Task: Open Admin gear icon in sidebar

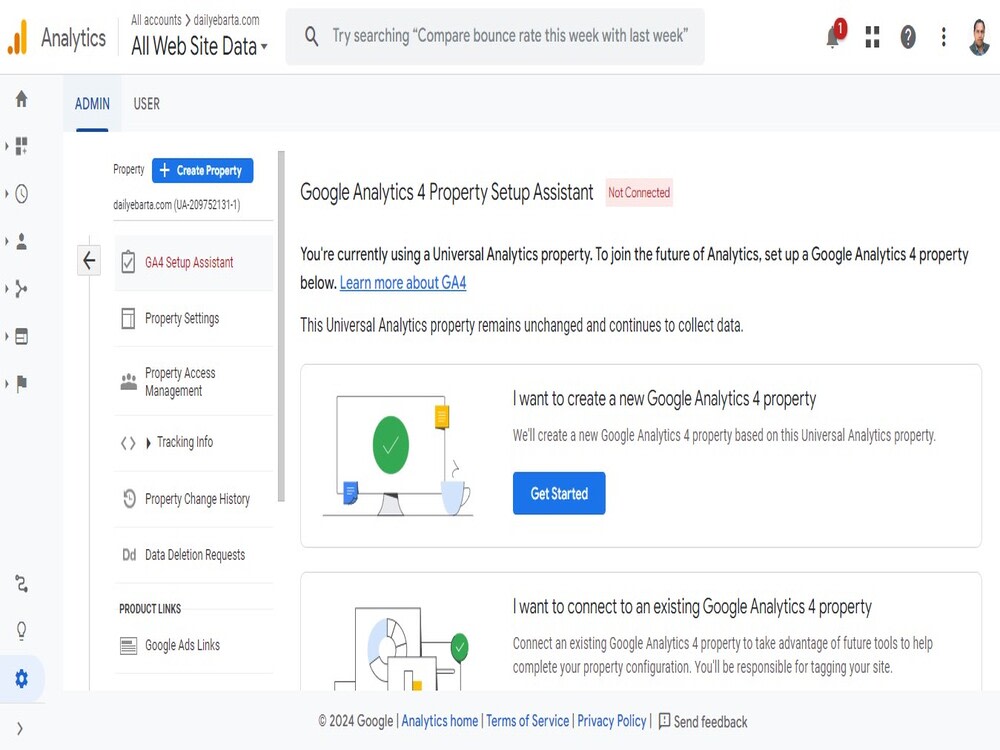Action: coord(21,679)
